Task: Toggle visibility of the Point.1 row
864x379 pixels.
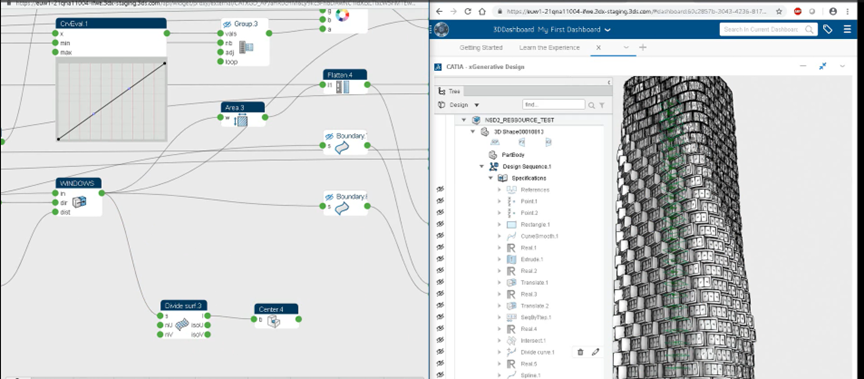Action: click(440, 201)
